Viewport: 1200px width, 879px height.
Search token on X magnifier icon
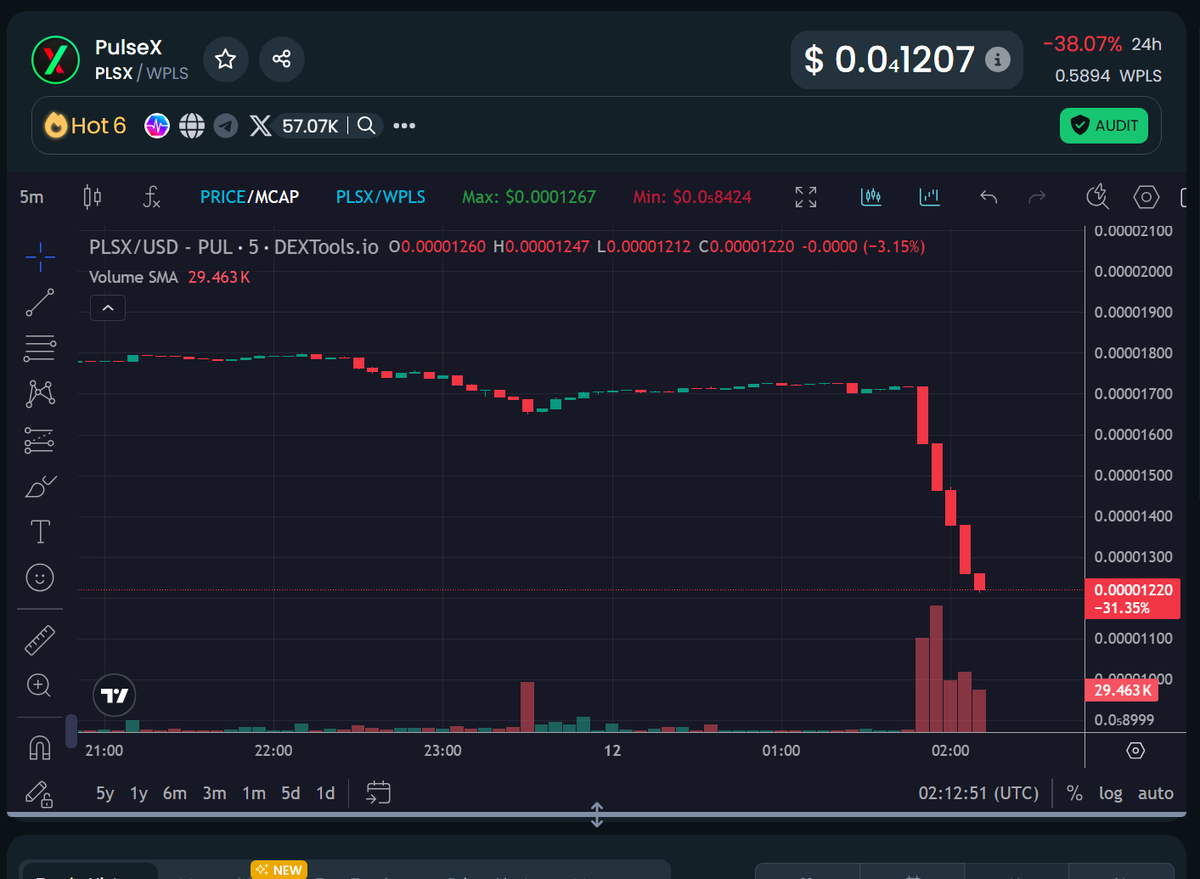tap(367, 125)
